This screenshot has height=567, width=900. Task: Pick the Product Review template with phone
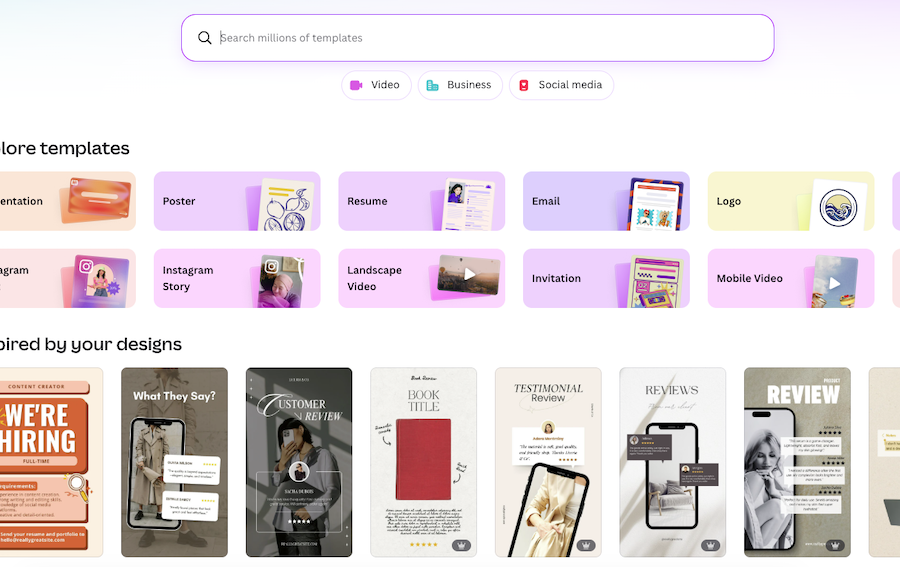click(797, 462)
